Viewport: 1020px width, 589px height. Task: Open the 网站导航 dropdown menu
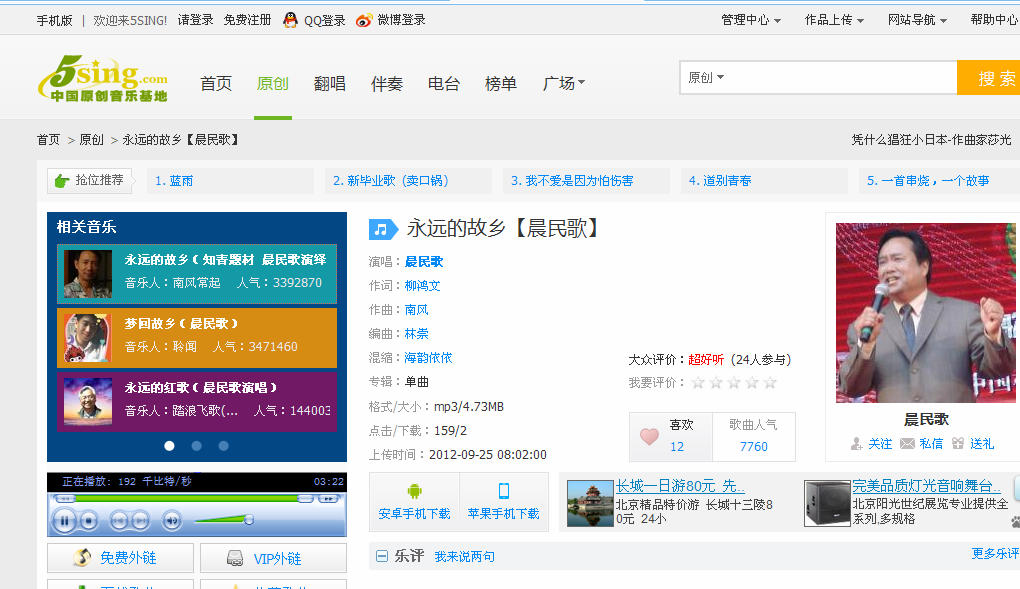[917, 20]
